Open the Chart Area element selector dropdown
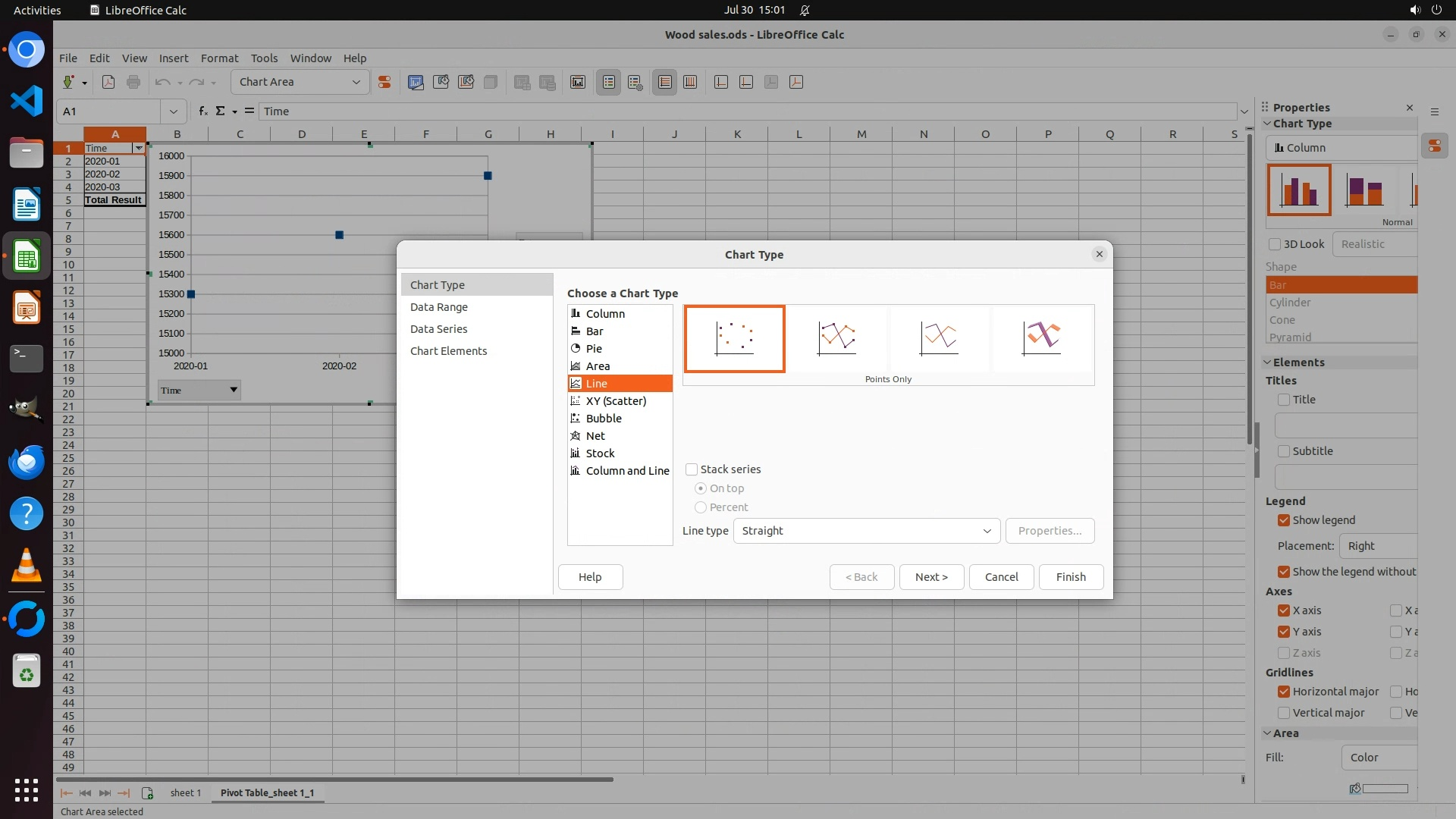1456x819 pixels. (356, 82)
